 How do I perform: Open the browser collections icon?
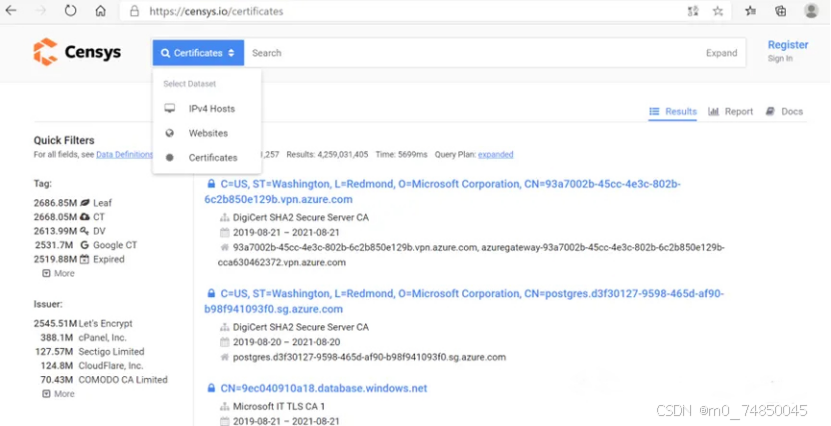pos(780,11)
